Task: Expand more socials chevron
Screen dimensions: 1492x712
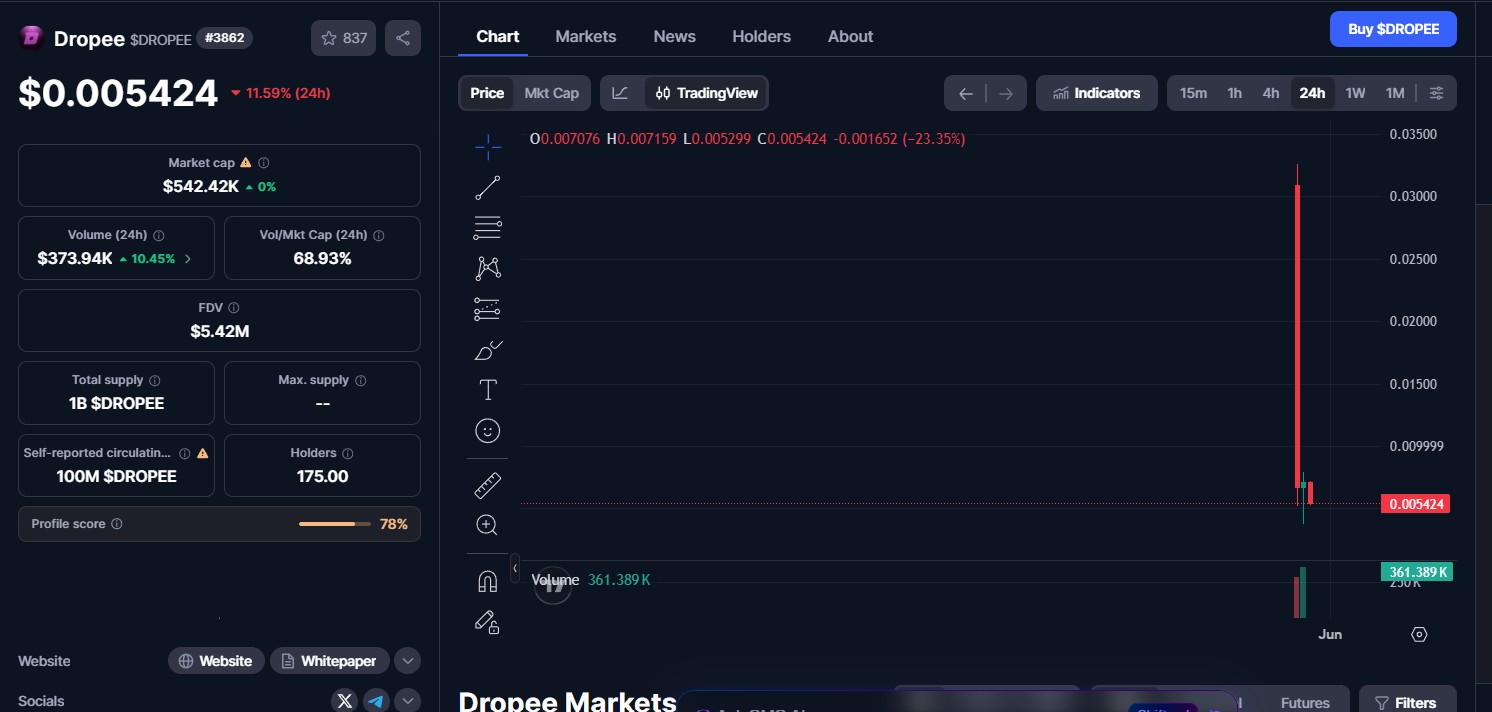Action: pyautogui.click(x=407, y=701)
